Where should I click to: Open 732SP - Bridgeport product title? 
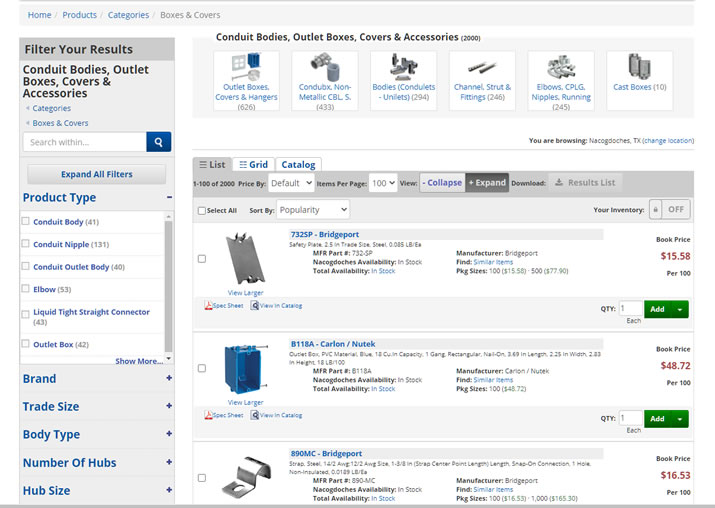pyautogui.click(x=325, y=234)
